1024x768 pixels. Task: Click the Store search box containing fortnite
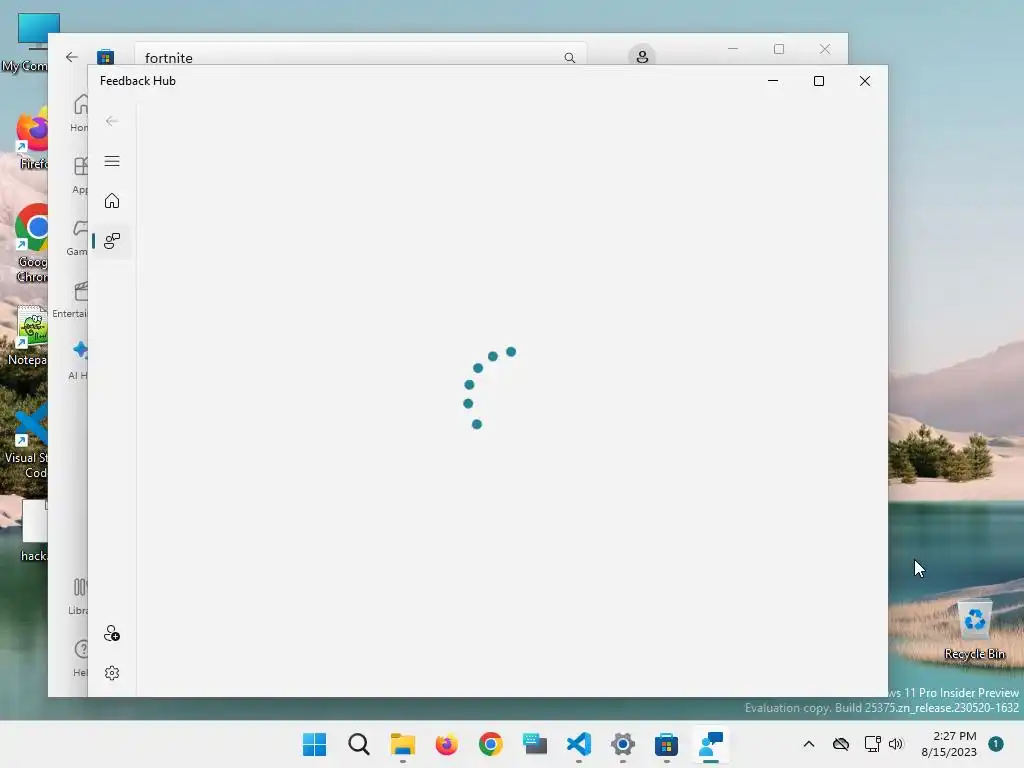click(360, 55)
